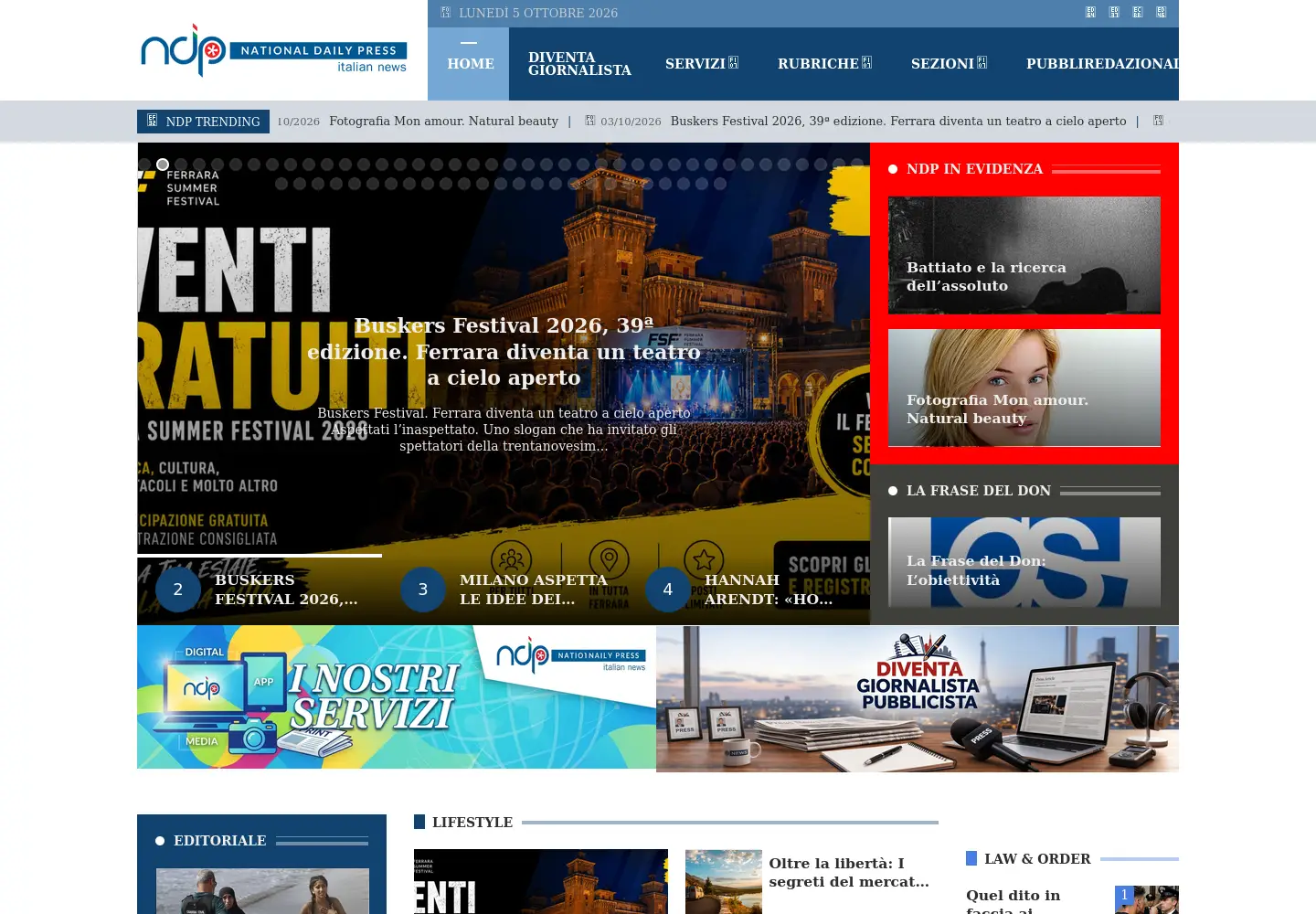
Task: Open trending headline Buskers Festival 2026, 39ª edizione
Action: [898, 121]
